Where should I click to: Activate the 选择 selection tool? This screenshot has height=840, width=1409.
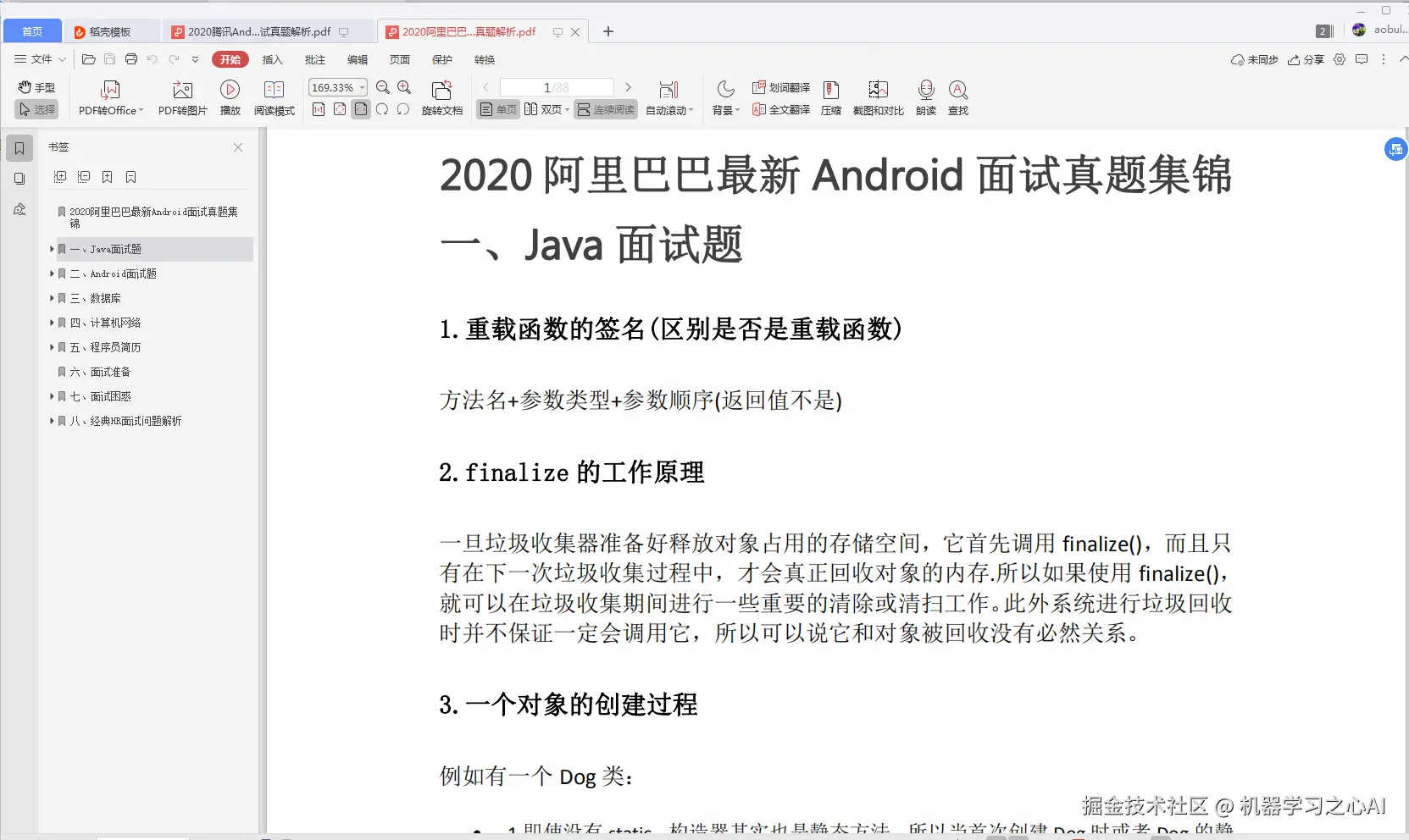pos(36,109)
